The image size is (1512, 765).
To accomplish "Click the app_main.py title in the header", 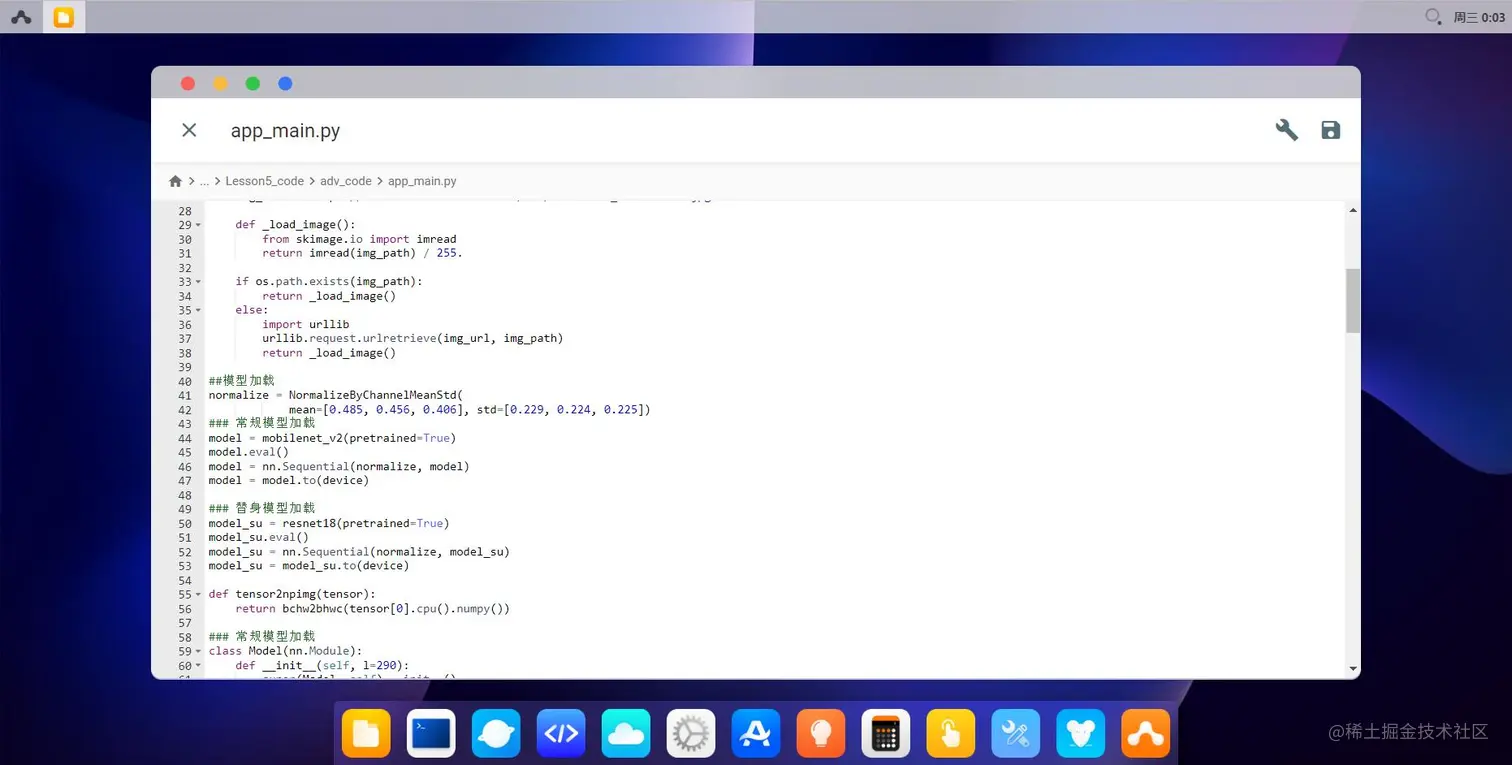I will point(286,131).
